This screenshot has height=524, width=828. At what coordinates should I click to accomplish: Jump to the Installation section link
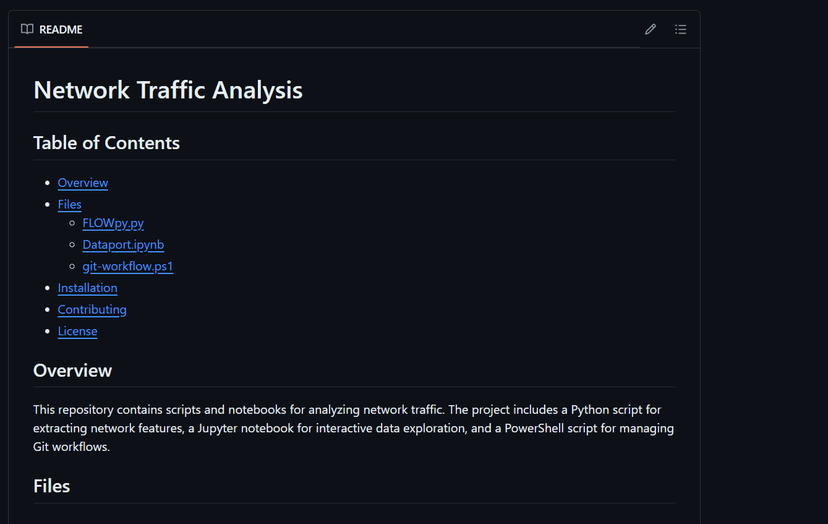coord(88,288)
